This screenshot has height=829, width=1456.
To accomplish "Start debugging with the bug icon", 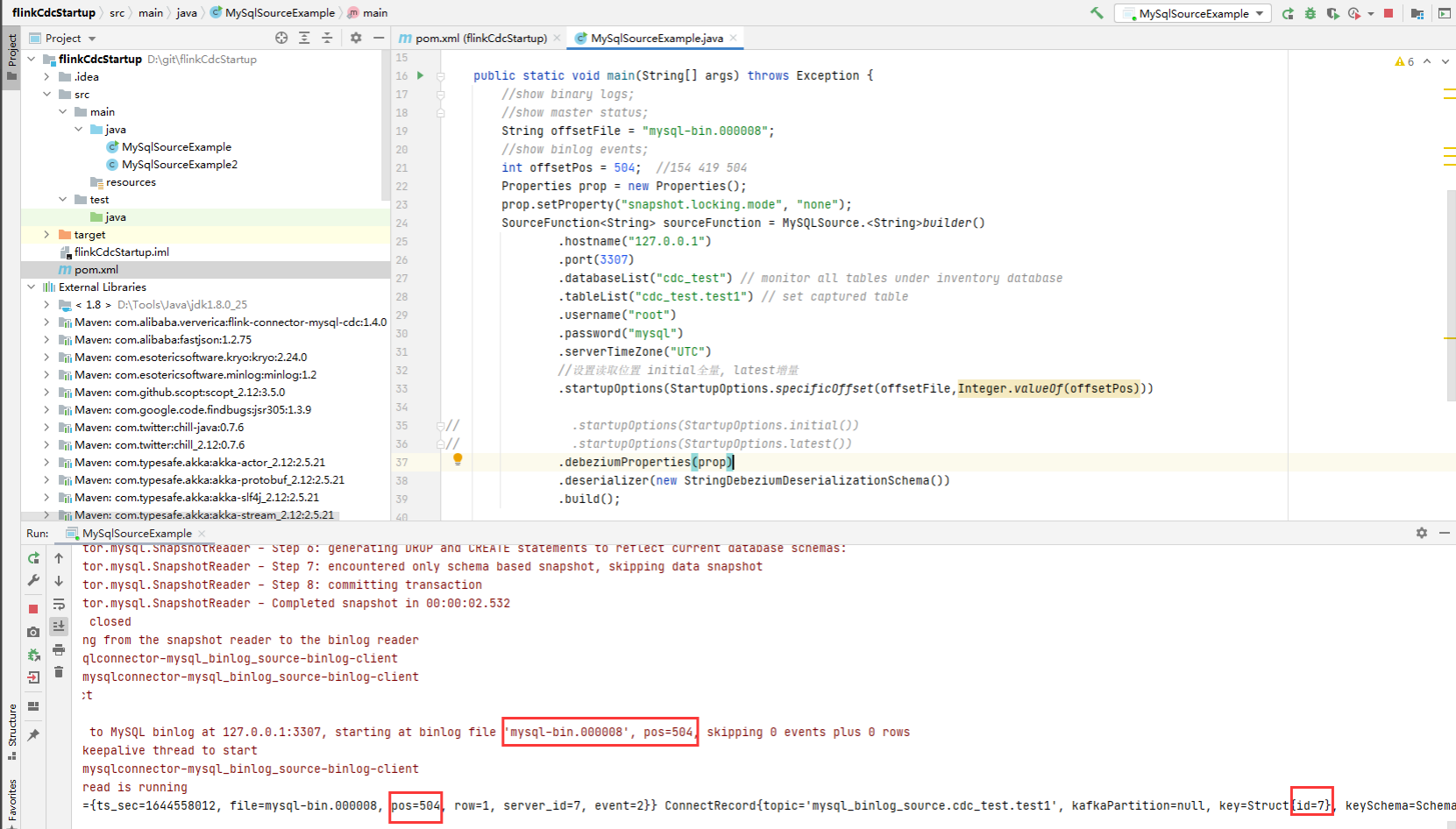I will coord(1310,13).
